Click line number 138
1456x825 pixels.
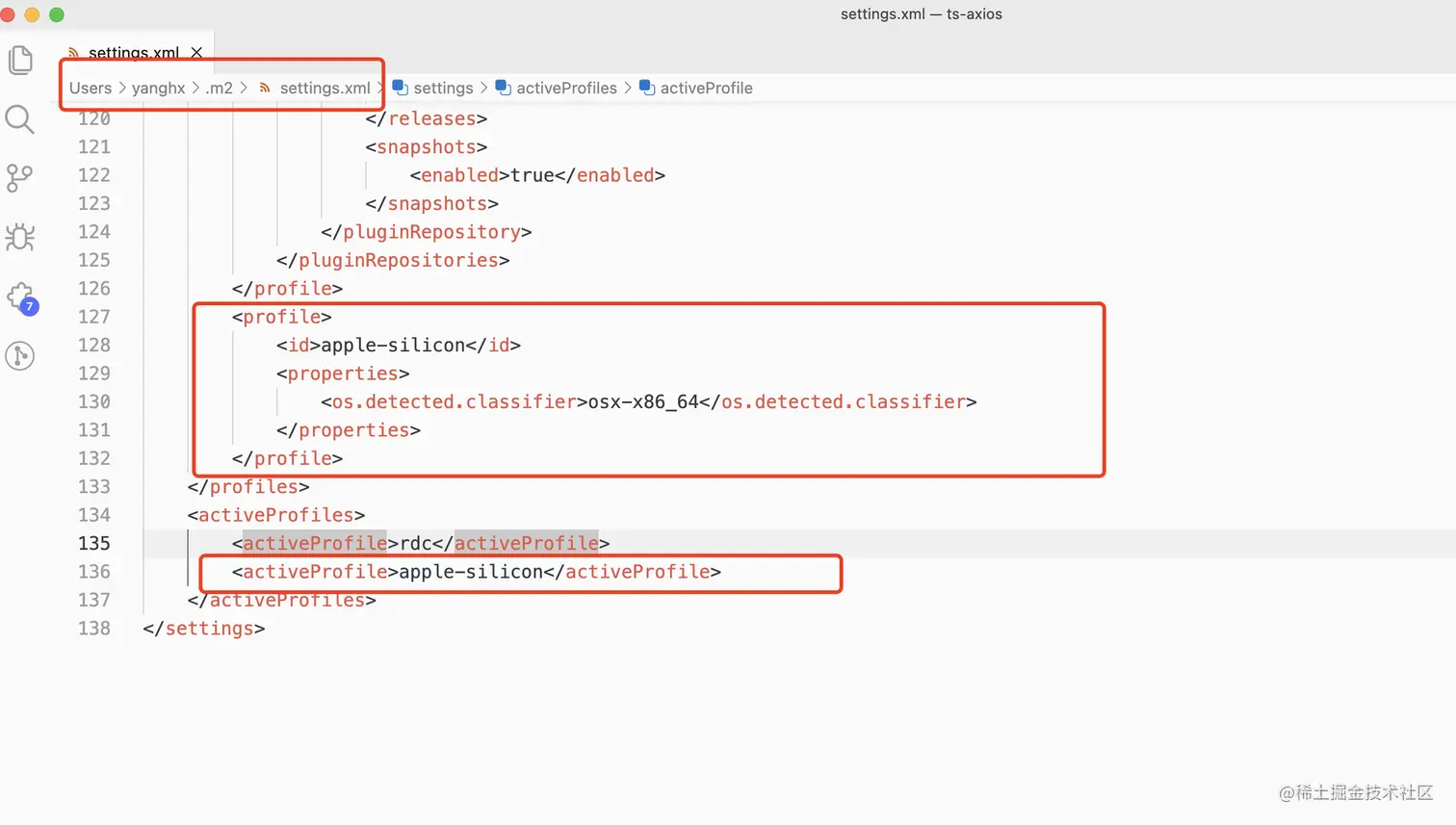94,628
